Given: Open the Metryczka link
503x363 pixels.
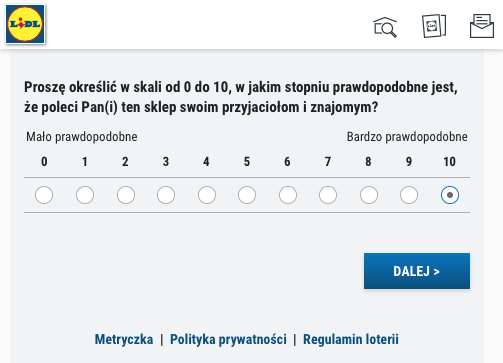Looking at the screenshot, I should pos(124,339).
